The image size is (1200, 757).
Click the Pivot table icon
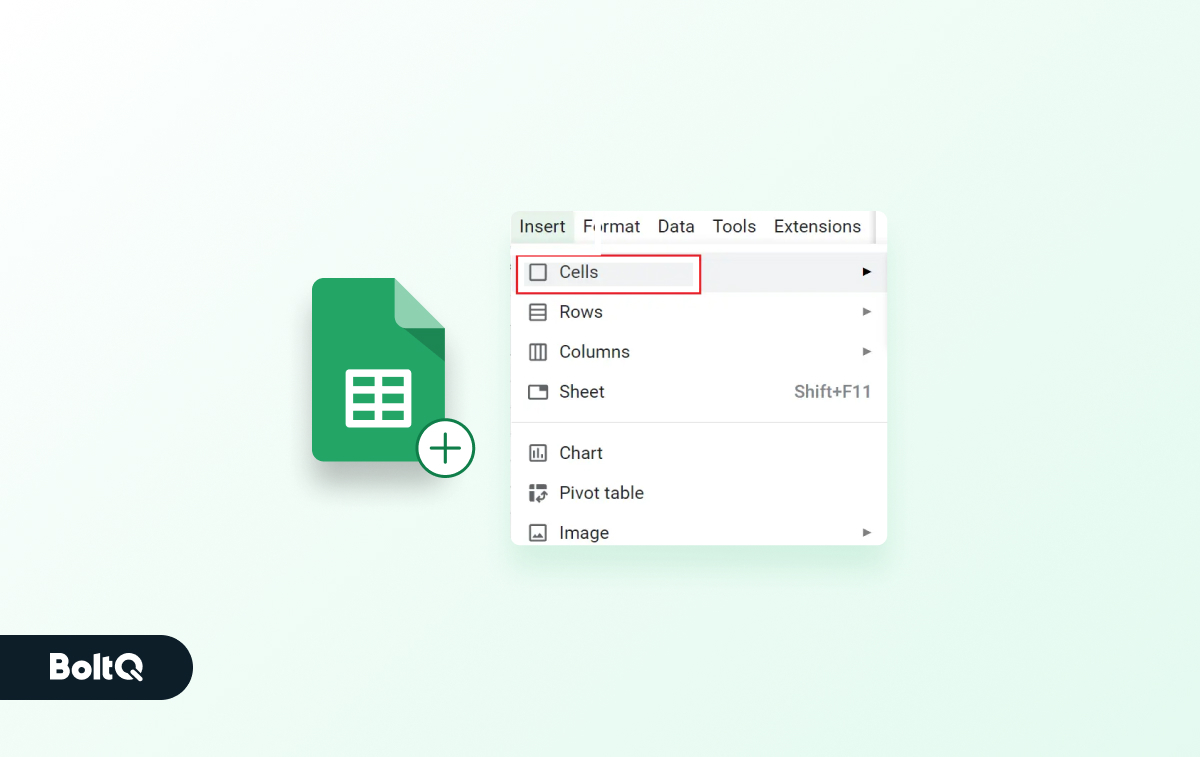point(538,493)
